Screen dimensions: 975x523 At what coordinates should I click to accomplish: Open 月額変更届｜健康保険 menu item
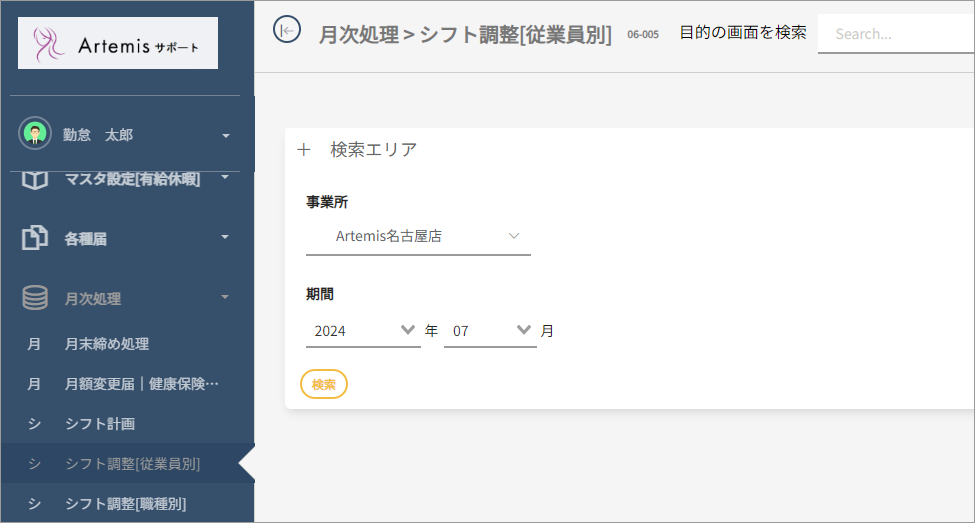pyautogui.click(x=141, y=384)
